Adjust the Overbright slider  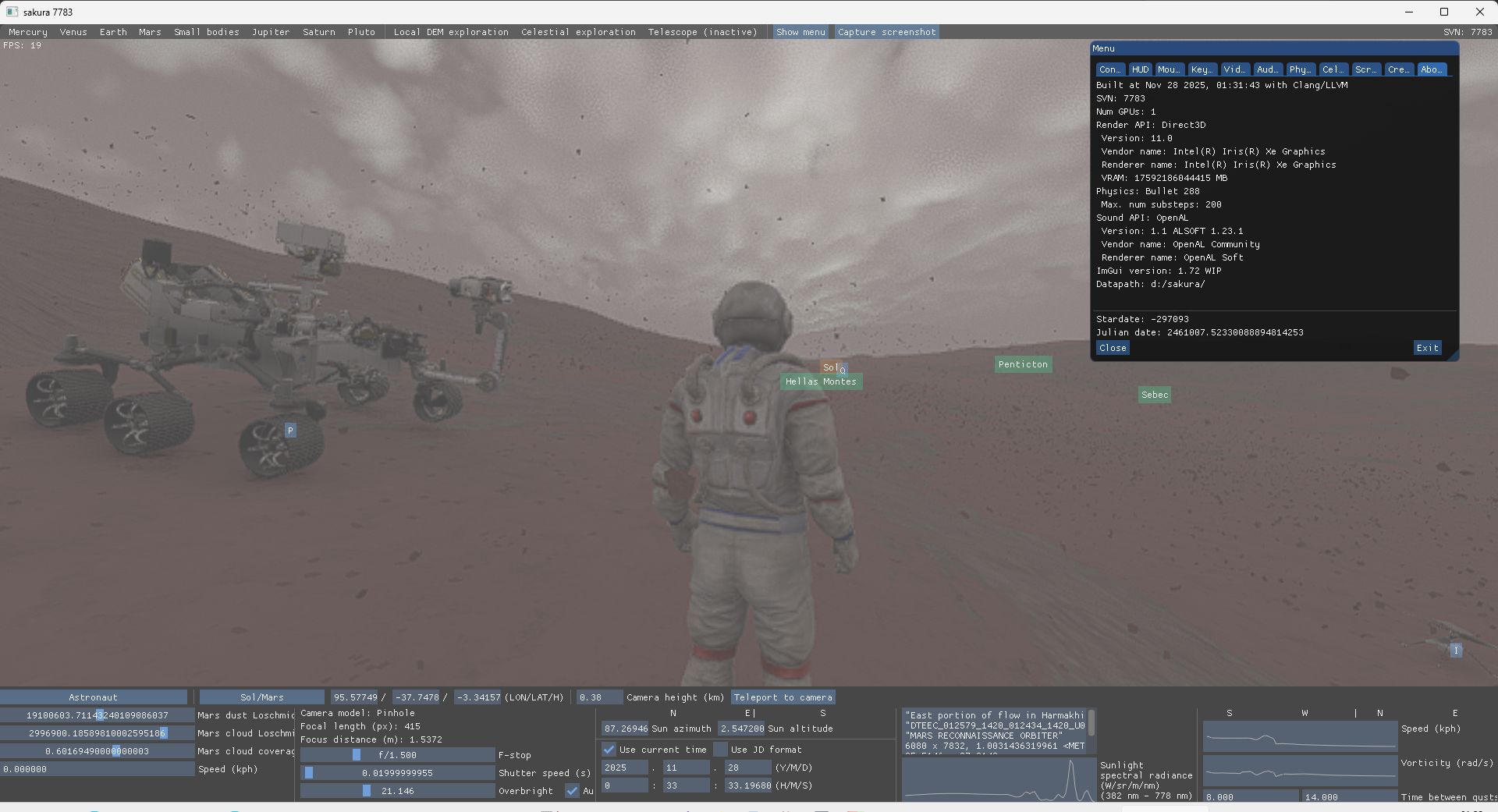coord(398,791)
